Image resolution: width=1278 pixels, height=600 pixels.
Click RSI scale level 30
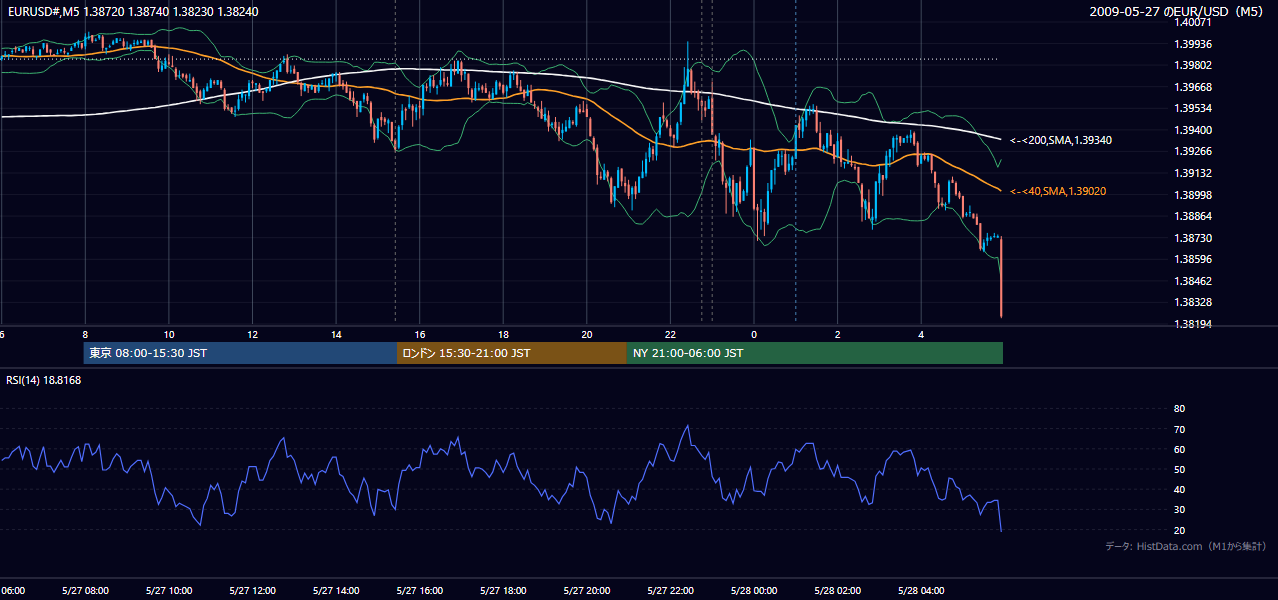pos(1179,510)
